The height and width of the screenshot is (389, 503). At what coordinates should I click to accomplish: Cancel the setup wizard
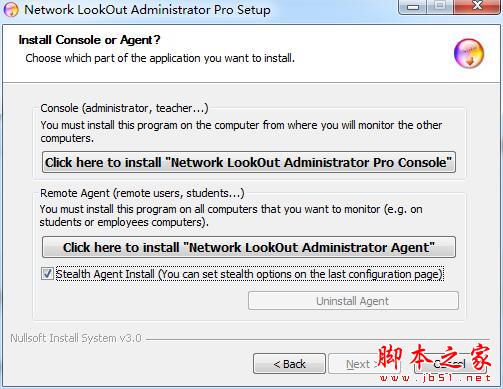click(450, 364)
